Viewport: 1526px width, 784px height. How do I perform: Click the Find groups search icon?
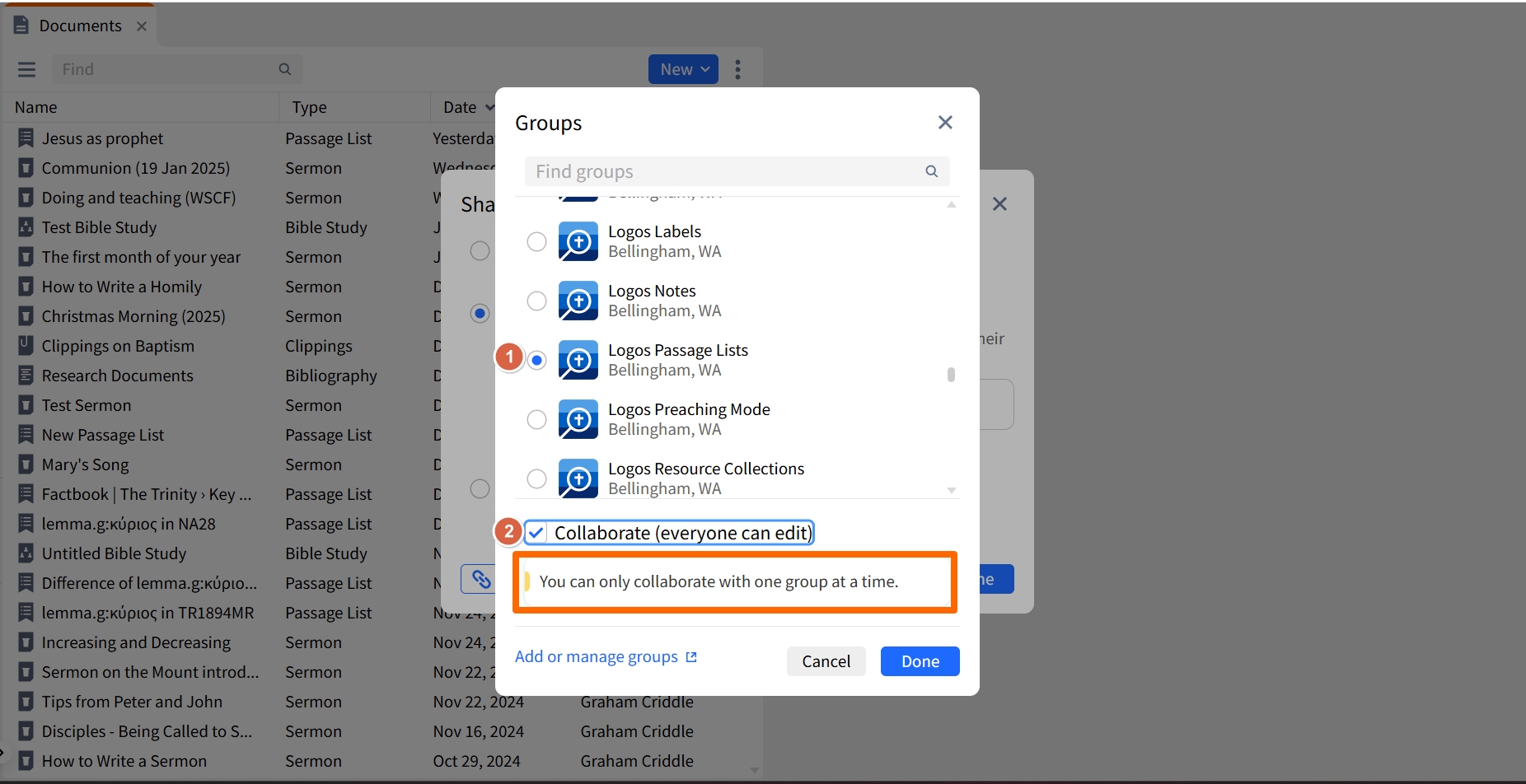(x=931, y=171)
